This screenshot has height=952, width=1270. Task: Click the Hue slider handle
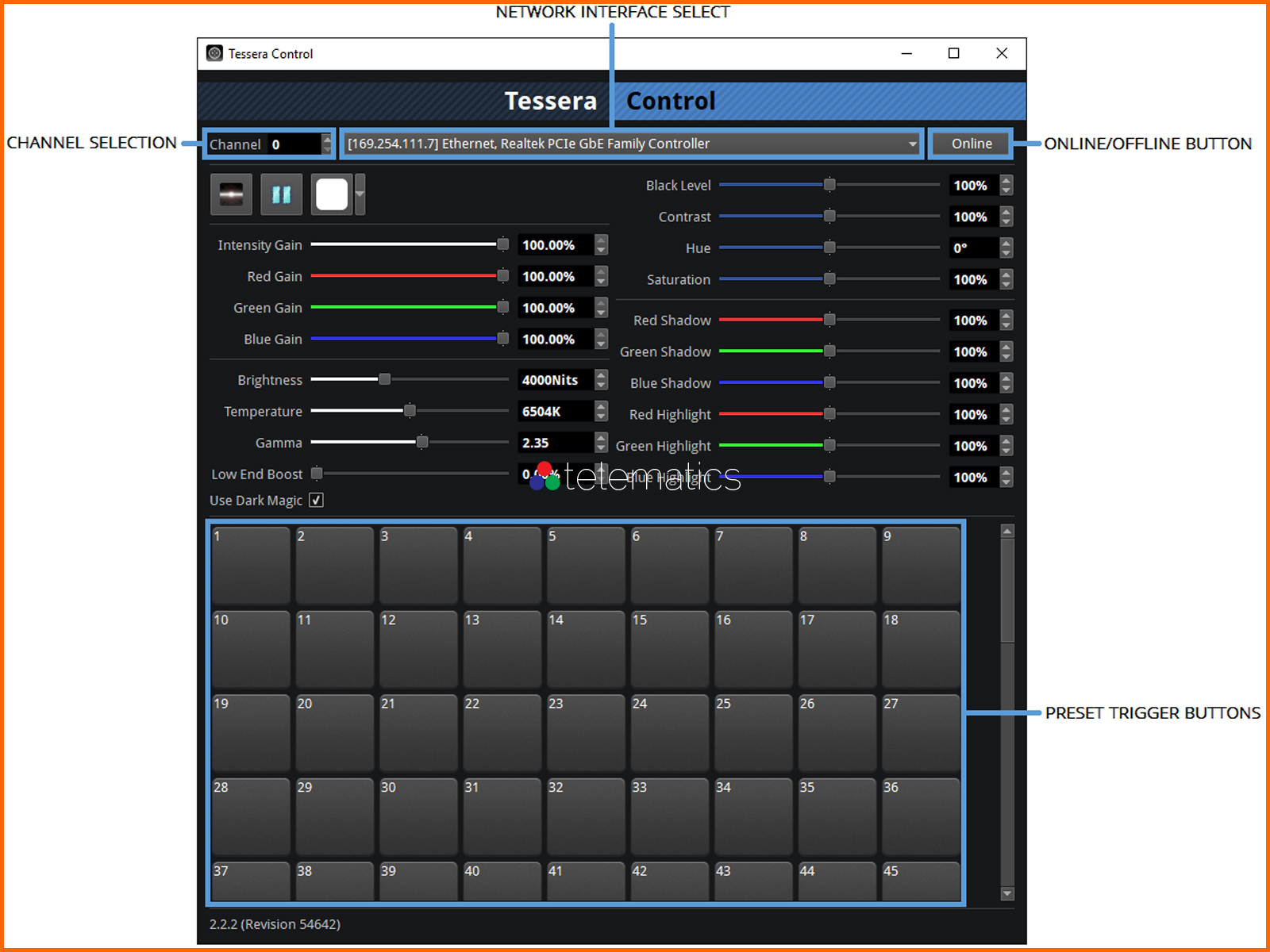pyautogui.click(x=829, y=248)
